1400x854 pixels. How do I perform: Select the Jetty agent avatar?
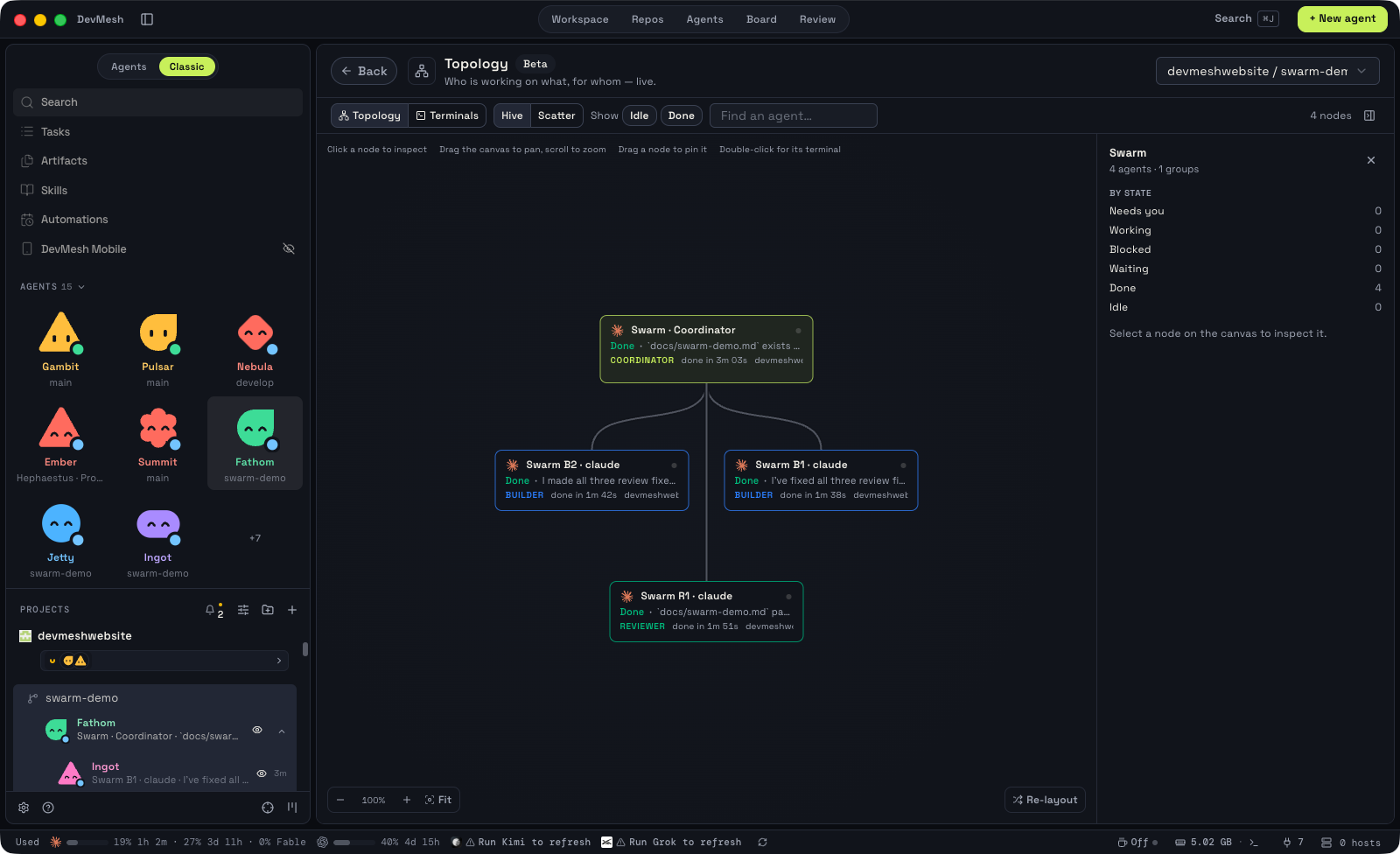pos(60,524)
